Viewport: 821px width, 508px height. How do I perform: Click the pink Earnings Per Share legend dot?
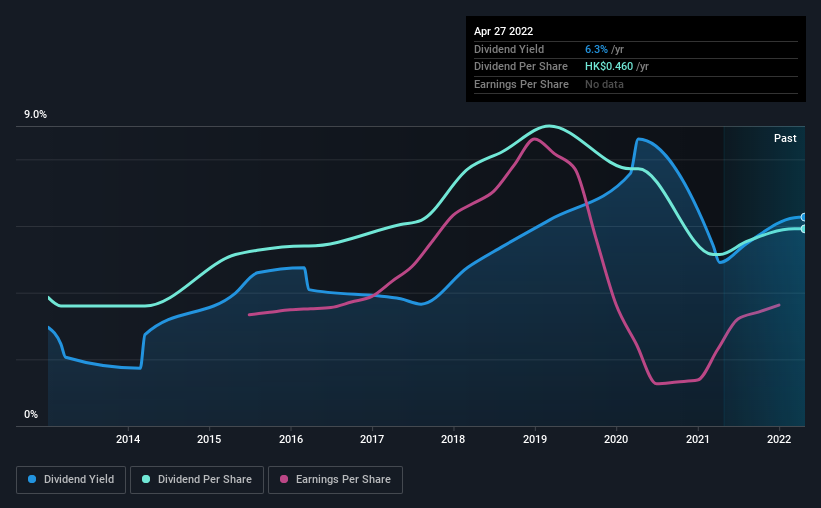click(284, 479)
